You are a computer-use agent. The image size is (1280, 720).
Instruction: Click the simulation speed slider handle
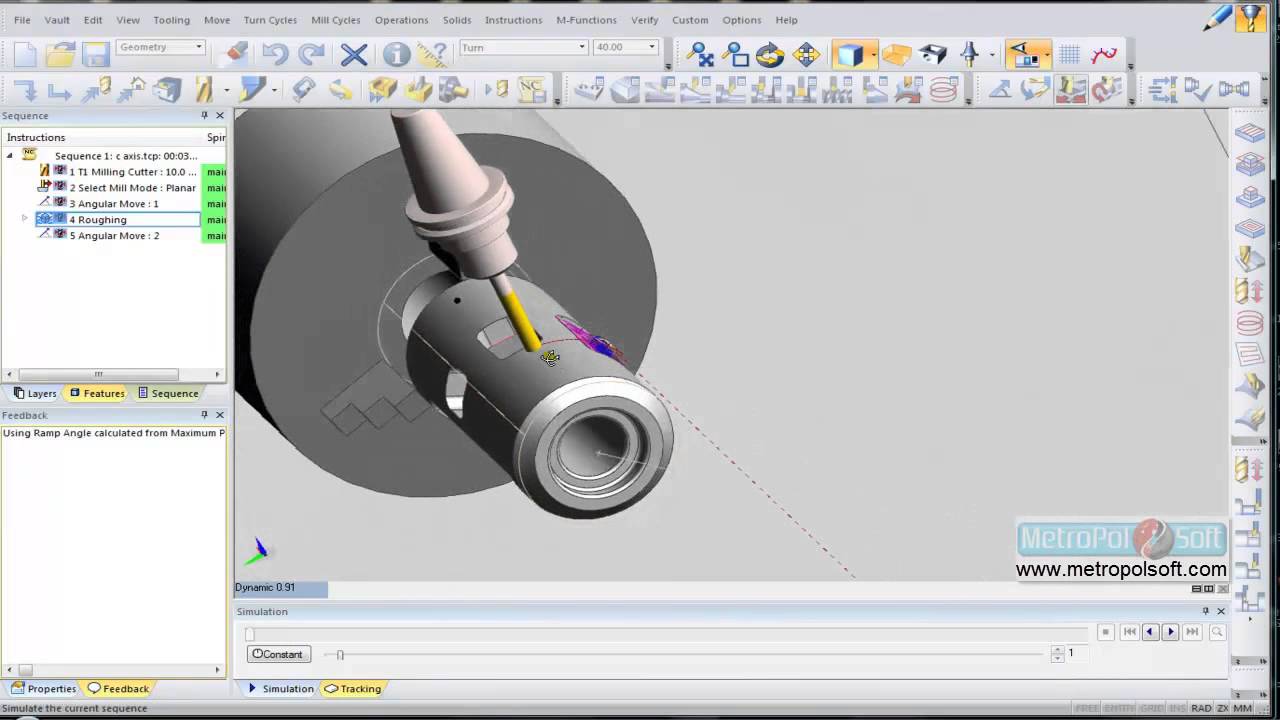click(340, 654)
